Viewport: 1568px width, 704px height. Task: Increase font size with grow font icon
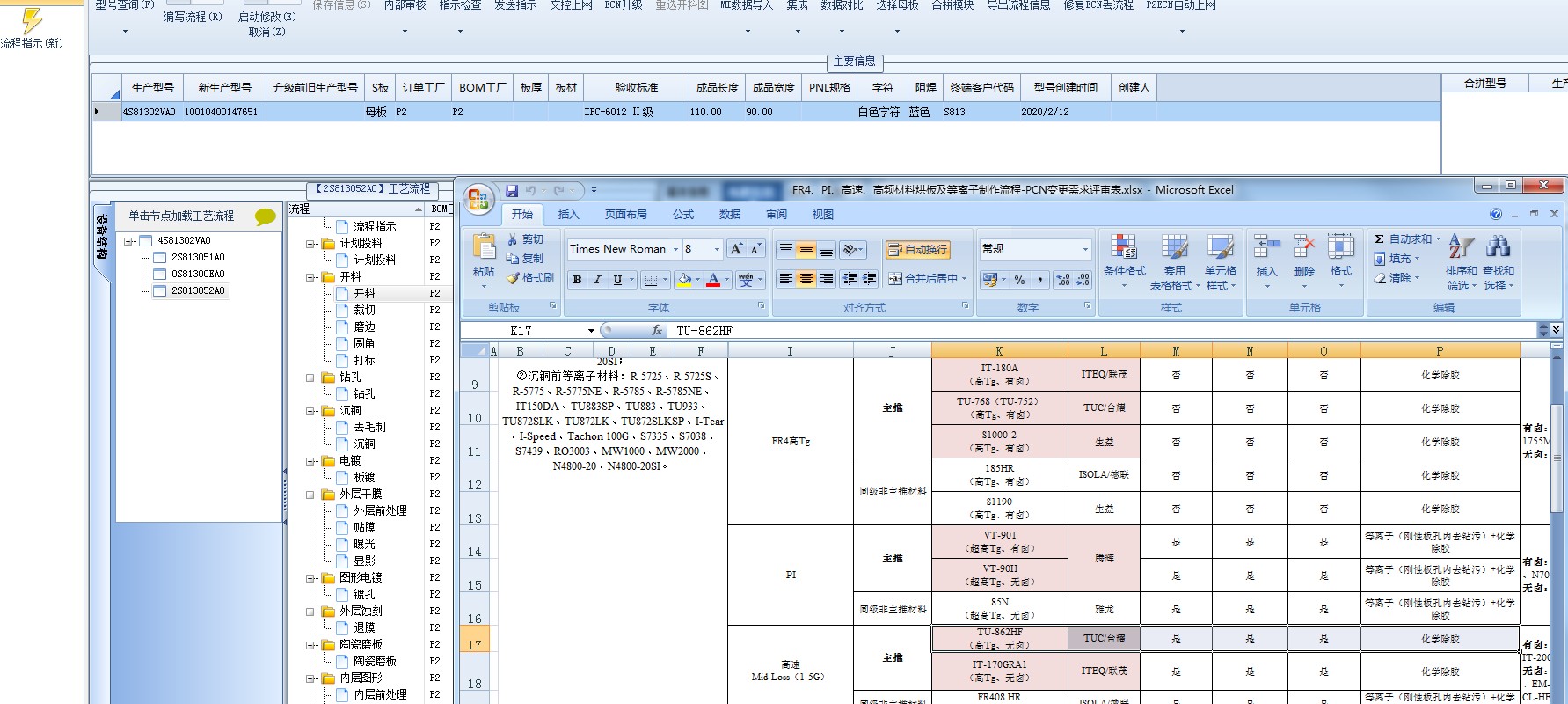pos(736,249)
